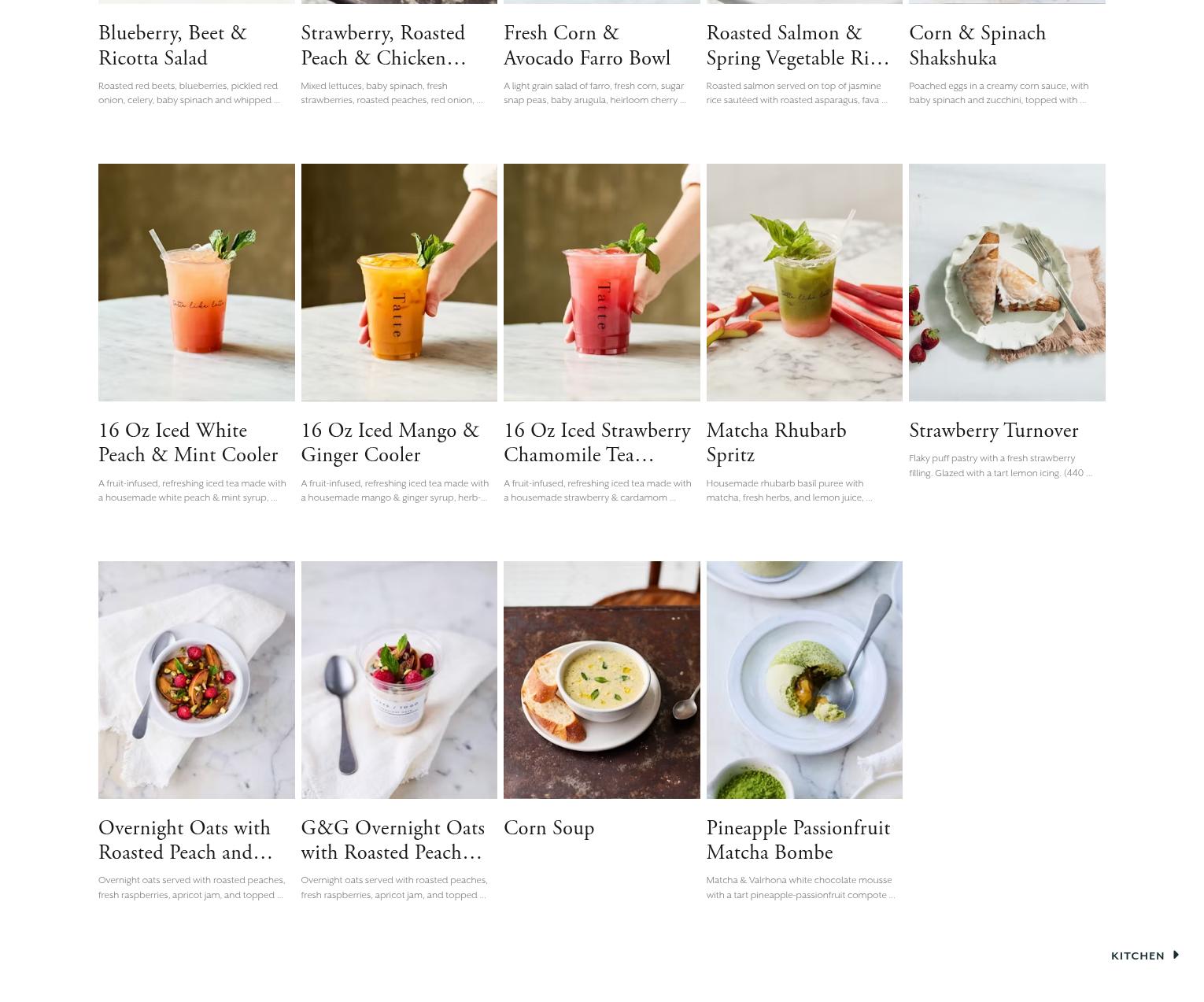Click the Strawberry Turnover photo
Viewport: 1204px width, 1002px height.
(1007, 283)
